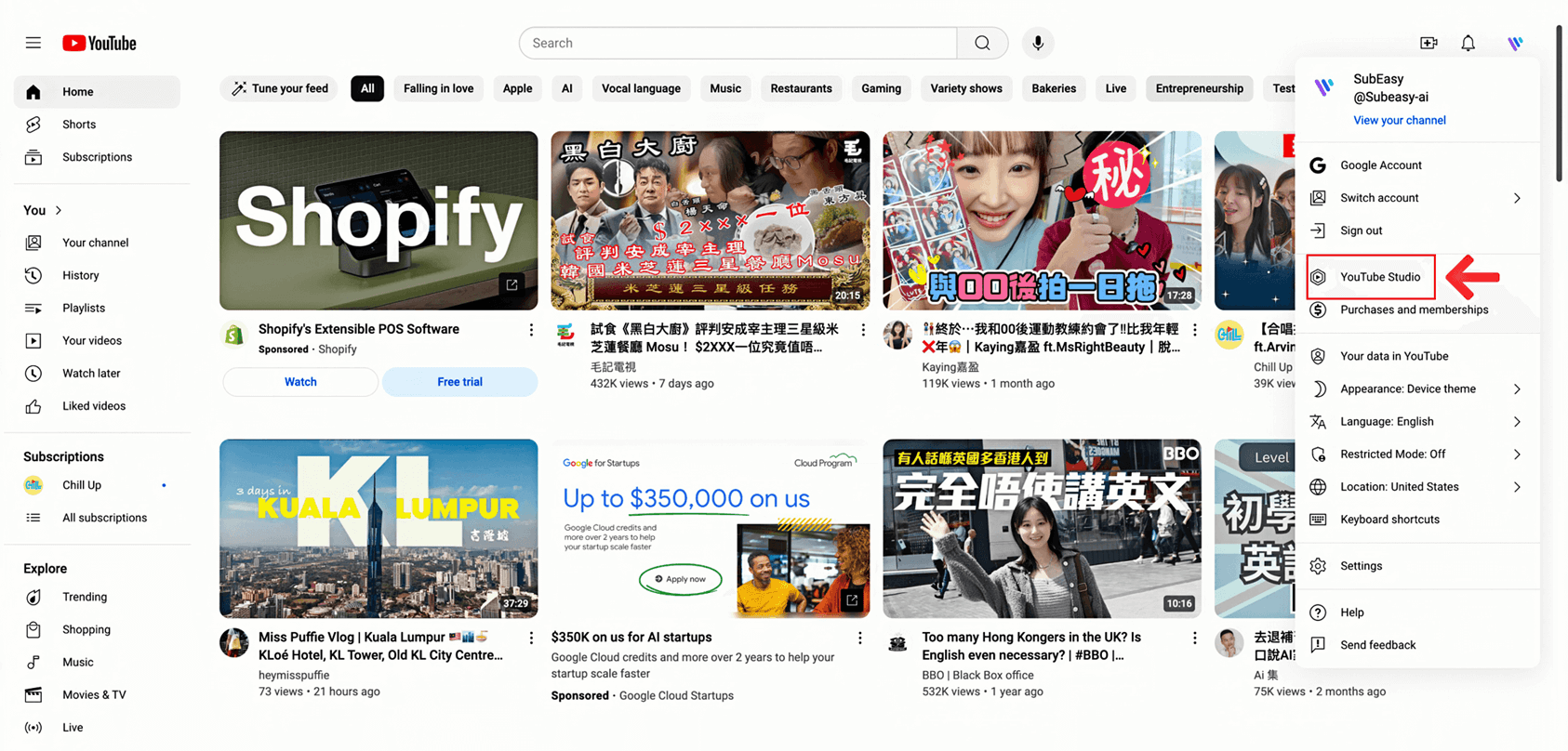Open History in sidebar
This screenshot has height=751, width=1568.
click(x=97, y=275)
